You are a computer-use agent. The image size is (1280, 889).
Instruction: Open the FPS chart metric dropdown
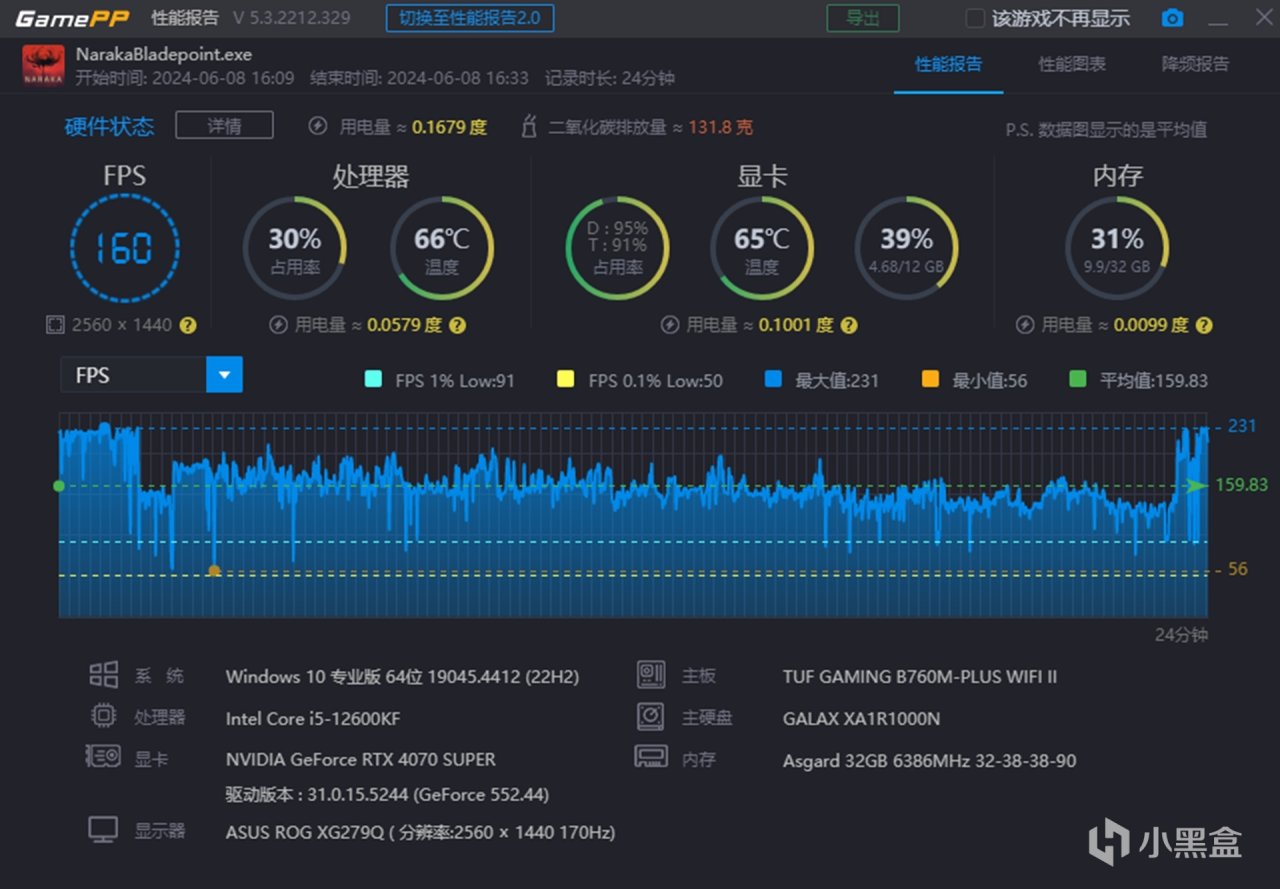tap(151, 375)
